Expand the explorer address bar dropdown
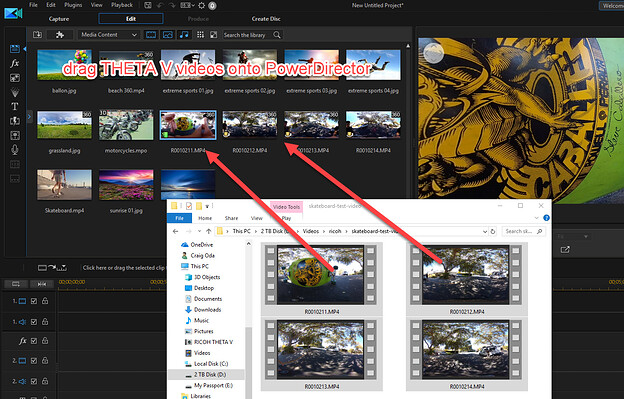This screenshot has width=624, height=399. [x=485, y=232]
